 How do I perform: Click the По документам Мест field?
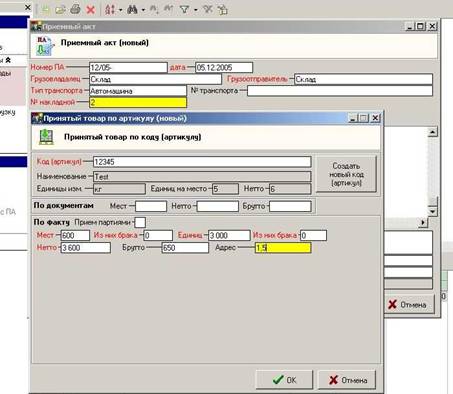tap(151, 206)
